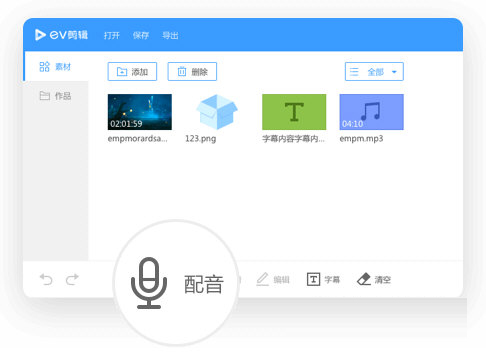Click the empm.mp3 file name
Viewport: 486px width, 363px height.
[361, 139]
